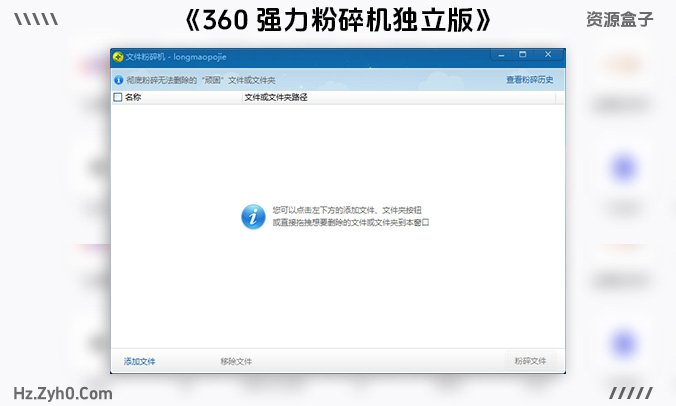This screenshot has height=406, width=676.
Task: Click the banner text 彻底粉碎无法删除的“顽固”文件或文件夹
Action: [200, 80]
